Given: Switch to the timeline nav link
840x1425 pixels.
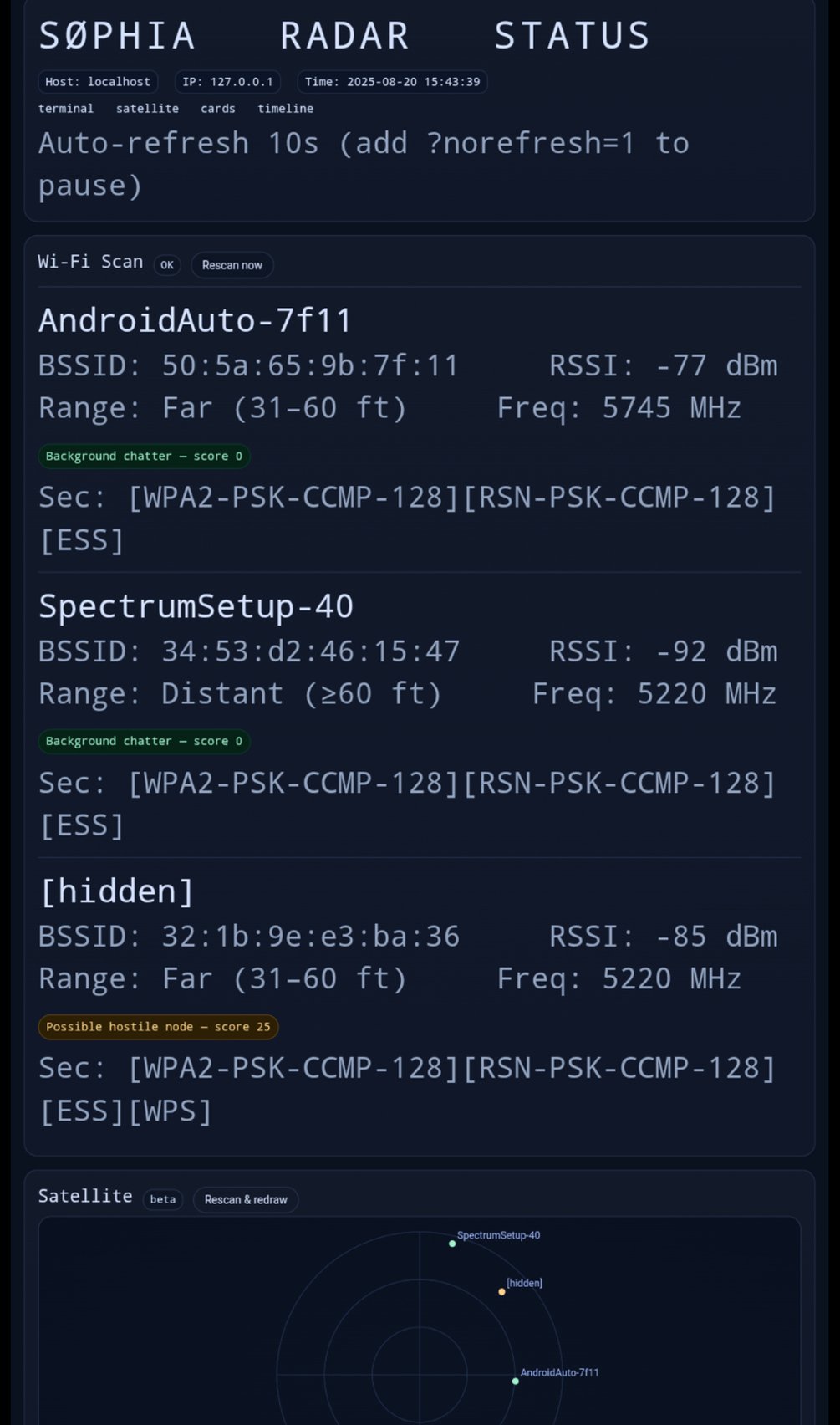Looking at the screenshot, I should click(x=285, y=109).
